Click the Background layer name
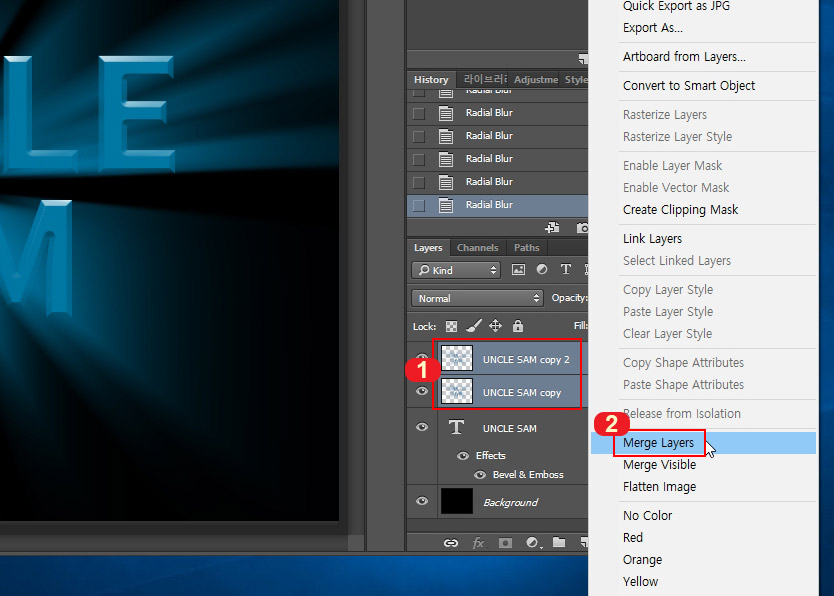 [510, 502]
